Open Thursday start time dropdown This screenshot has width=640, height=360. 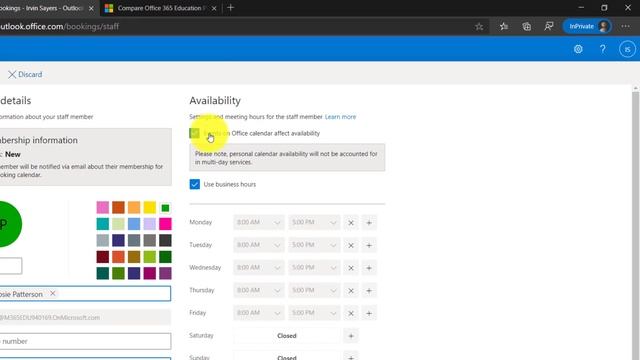point(258,290)
